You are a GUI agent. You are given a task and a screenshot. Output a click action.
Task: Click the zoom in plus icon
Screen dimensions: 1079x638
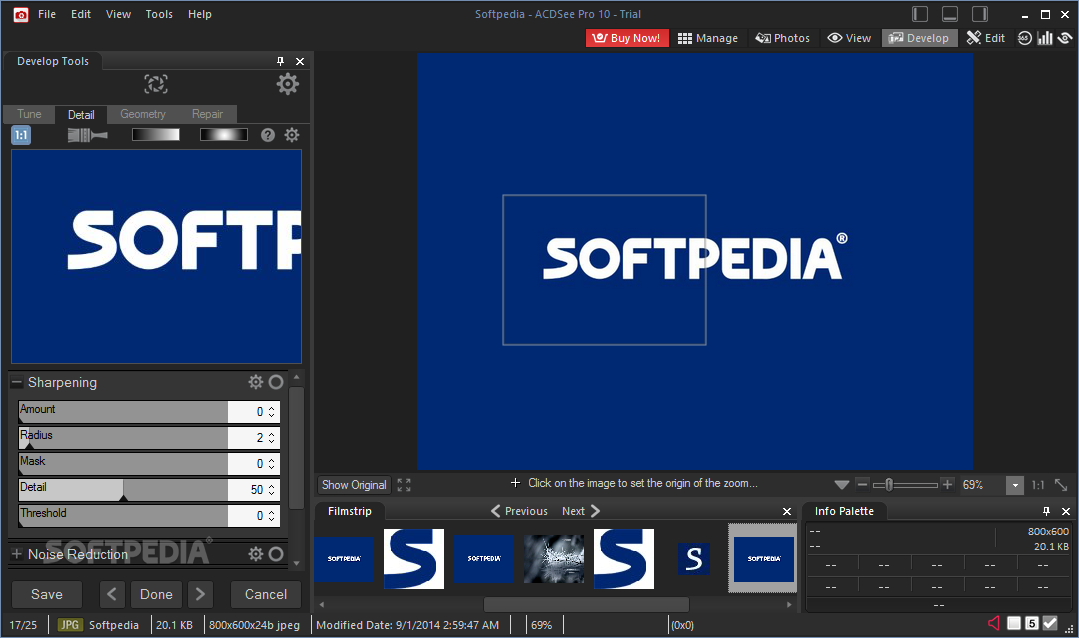pyautogui.click(x=948, y=485)
